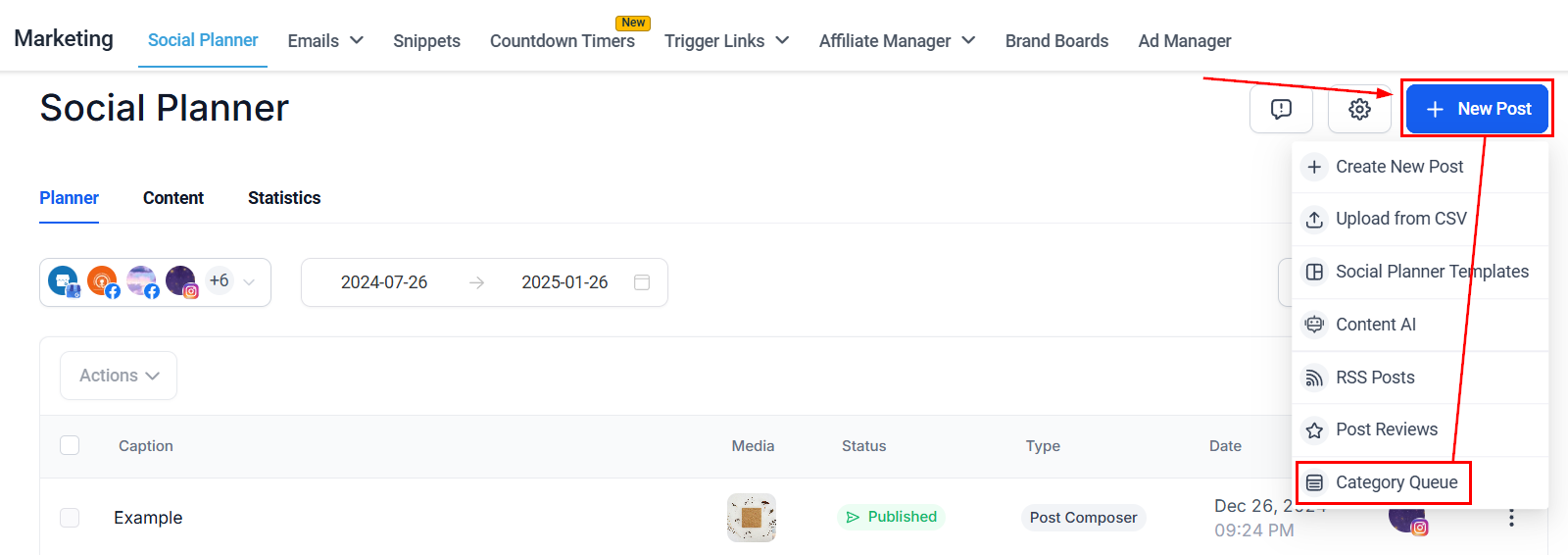
Task: Click the Upload from CSV icon
Action: [x=1314, y=220]
